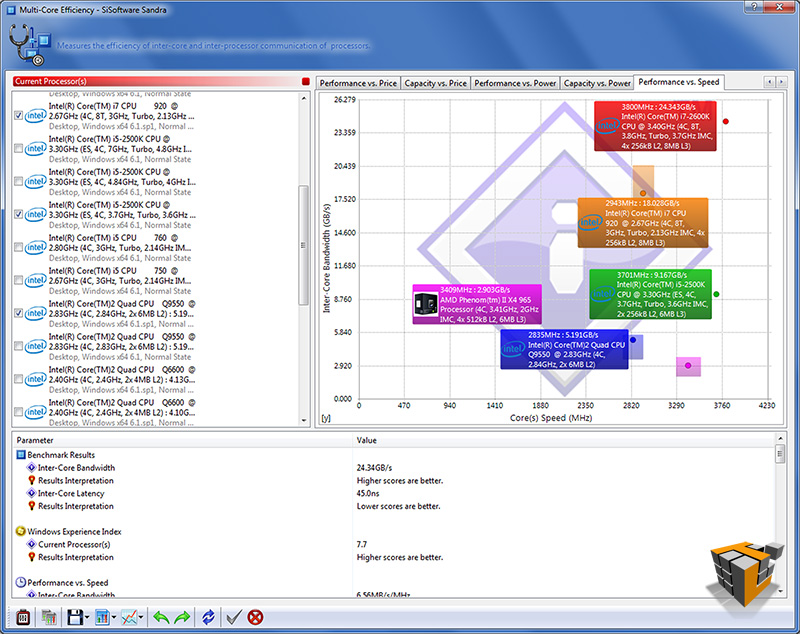
Task: Click the green i5-2500K chart label
Action: (650, 294)
